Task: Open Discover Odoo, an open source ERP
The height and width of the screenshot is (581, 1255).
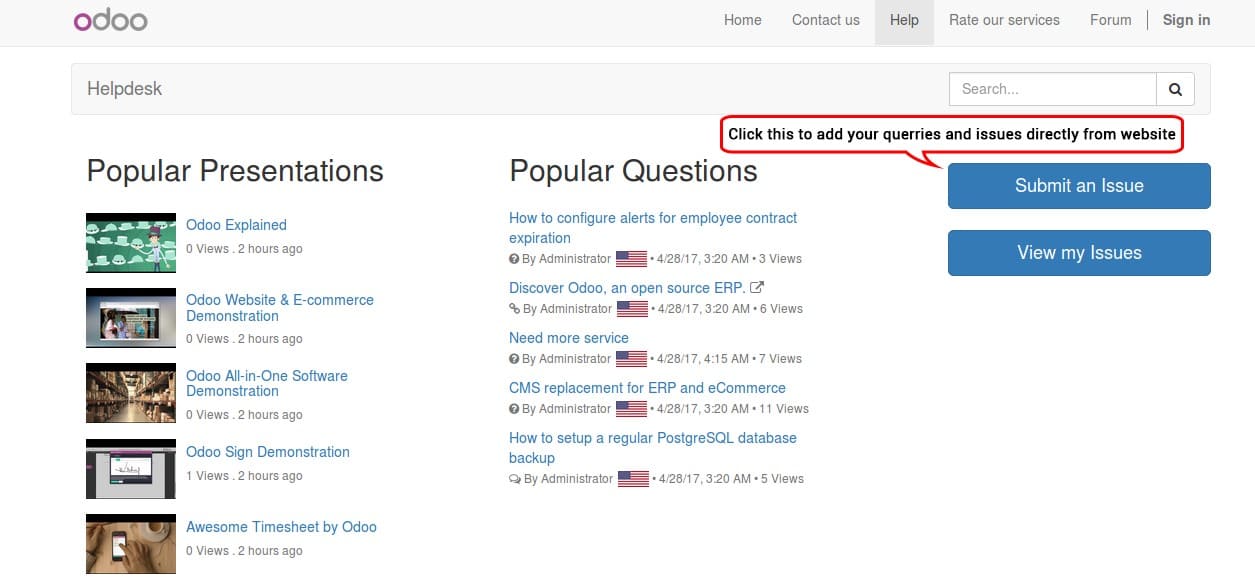Action: click(627, 288)
